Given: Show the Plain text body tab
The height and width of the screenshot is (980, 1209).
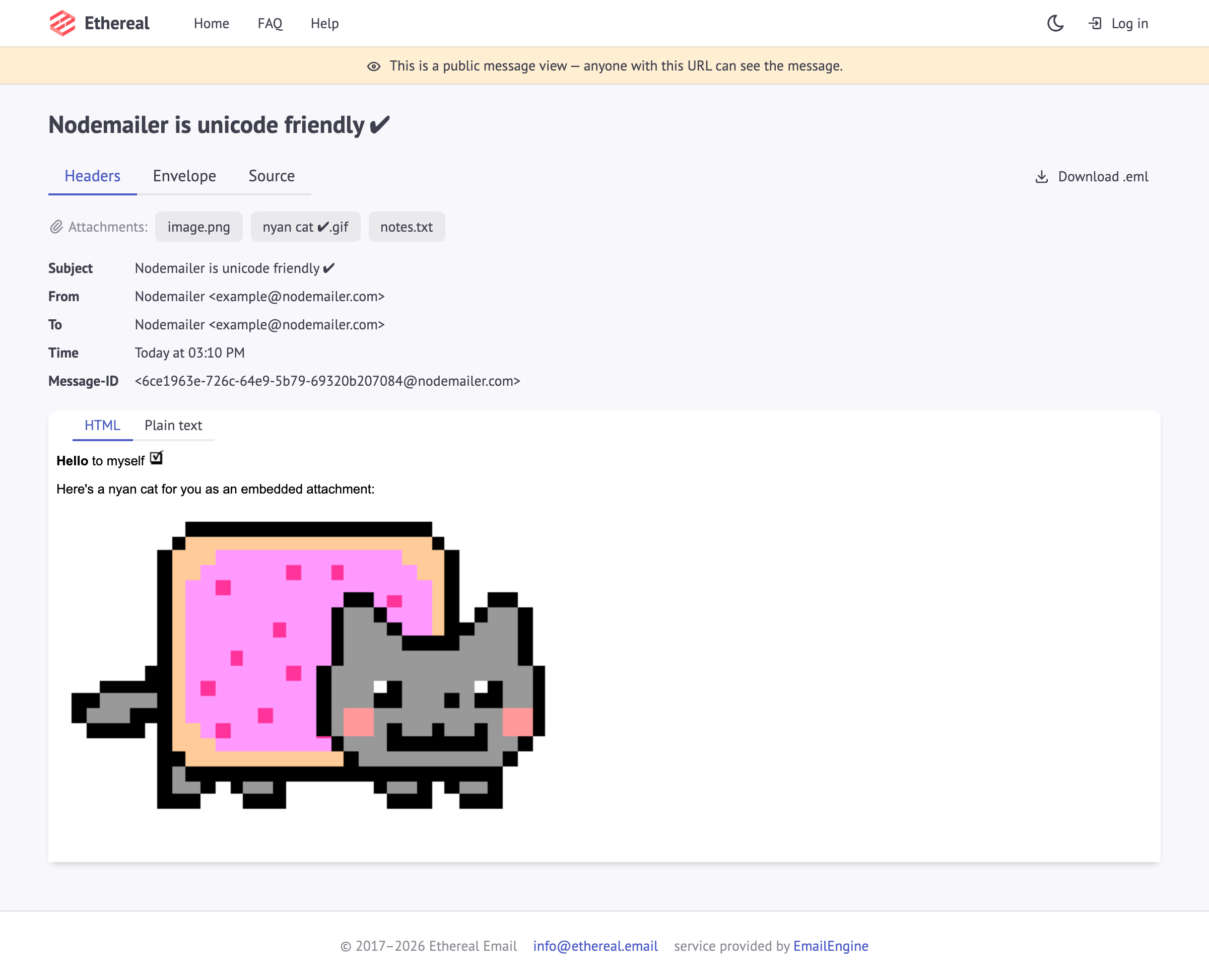Looking at the screenshot, I should click(173, 425).
